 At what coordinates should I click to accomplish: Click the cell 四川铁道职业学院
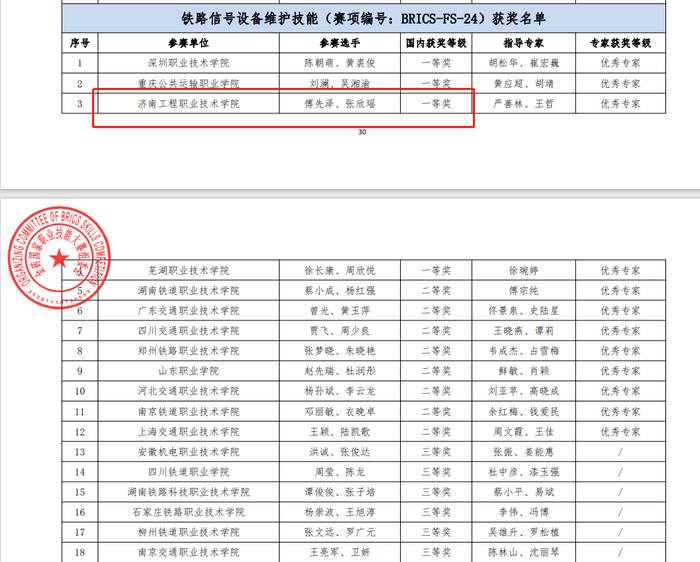click(188, 472)
